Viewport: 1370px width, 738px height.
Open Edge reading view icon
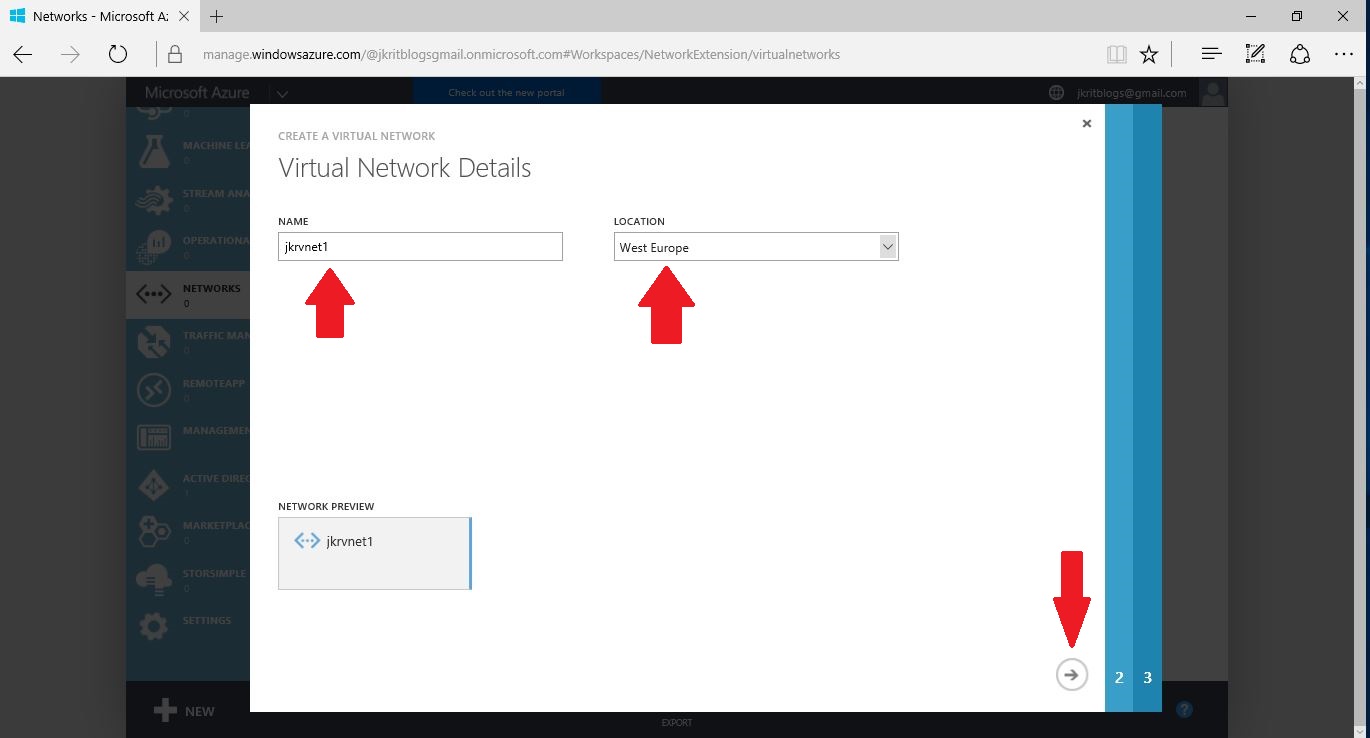[x=1116, y=54]
